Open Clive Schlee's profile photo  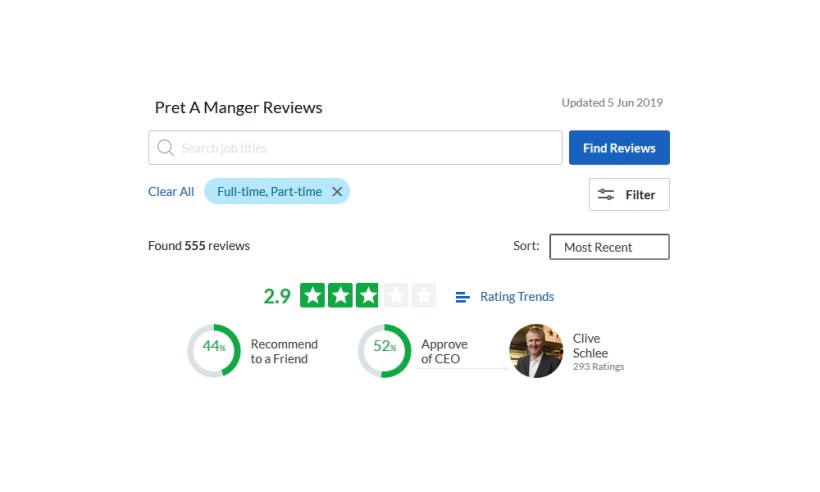point(536,351)
